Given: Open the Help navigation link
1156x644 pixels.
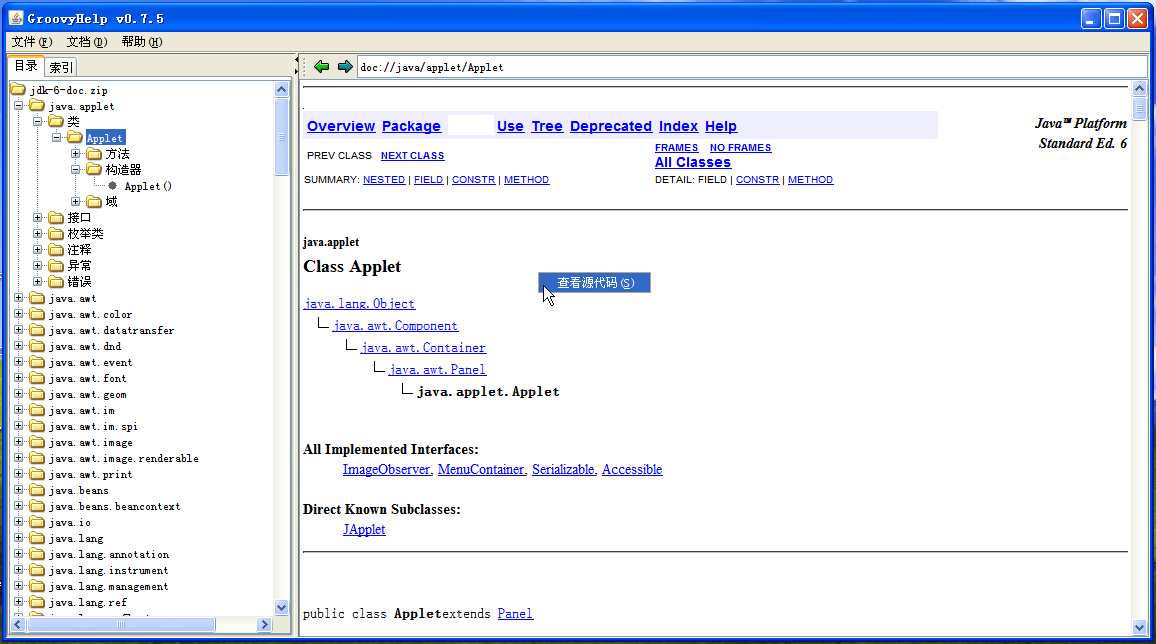Looking at the screenshot, I should coord(721,126).
